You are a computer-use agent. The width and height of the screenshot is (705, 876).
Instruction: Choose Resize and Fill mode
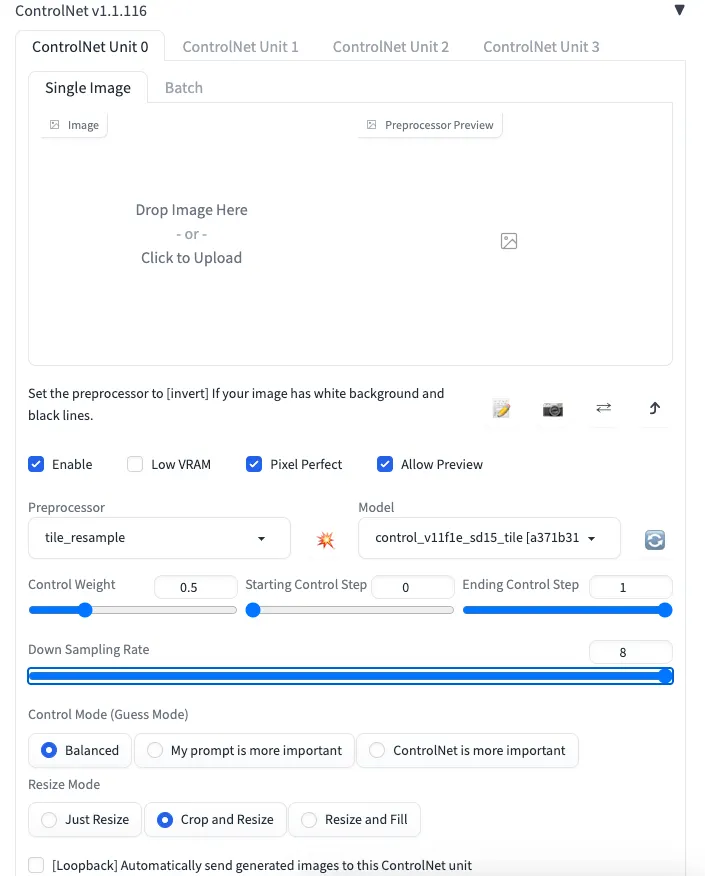pos(309,819)
